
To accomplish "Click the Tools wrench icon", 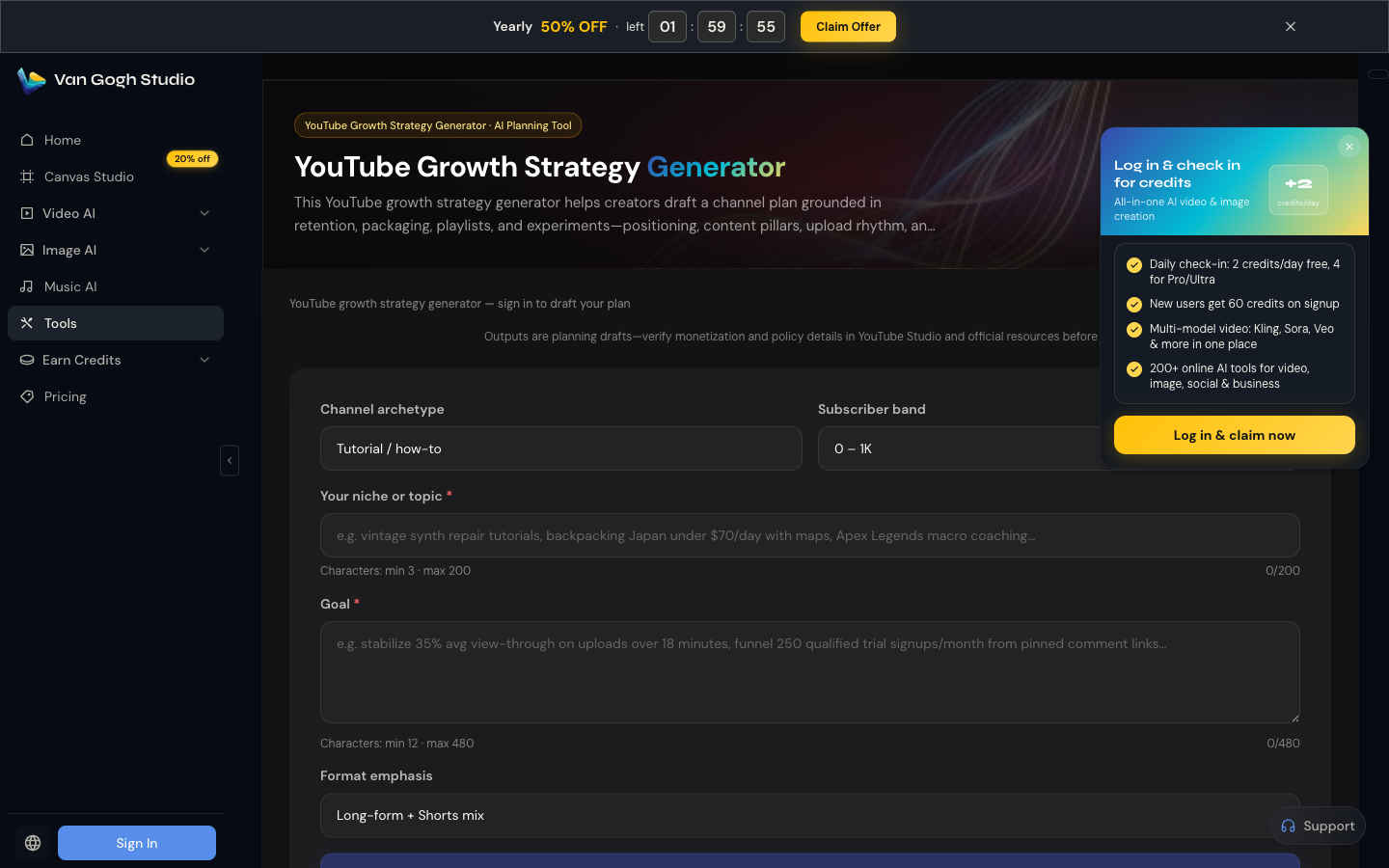I will [x=27, y=323].
